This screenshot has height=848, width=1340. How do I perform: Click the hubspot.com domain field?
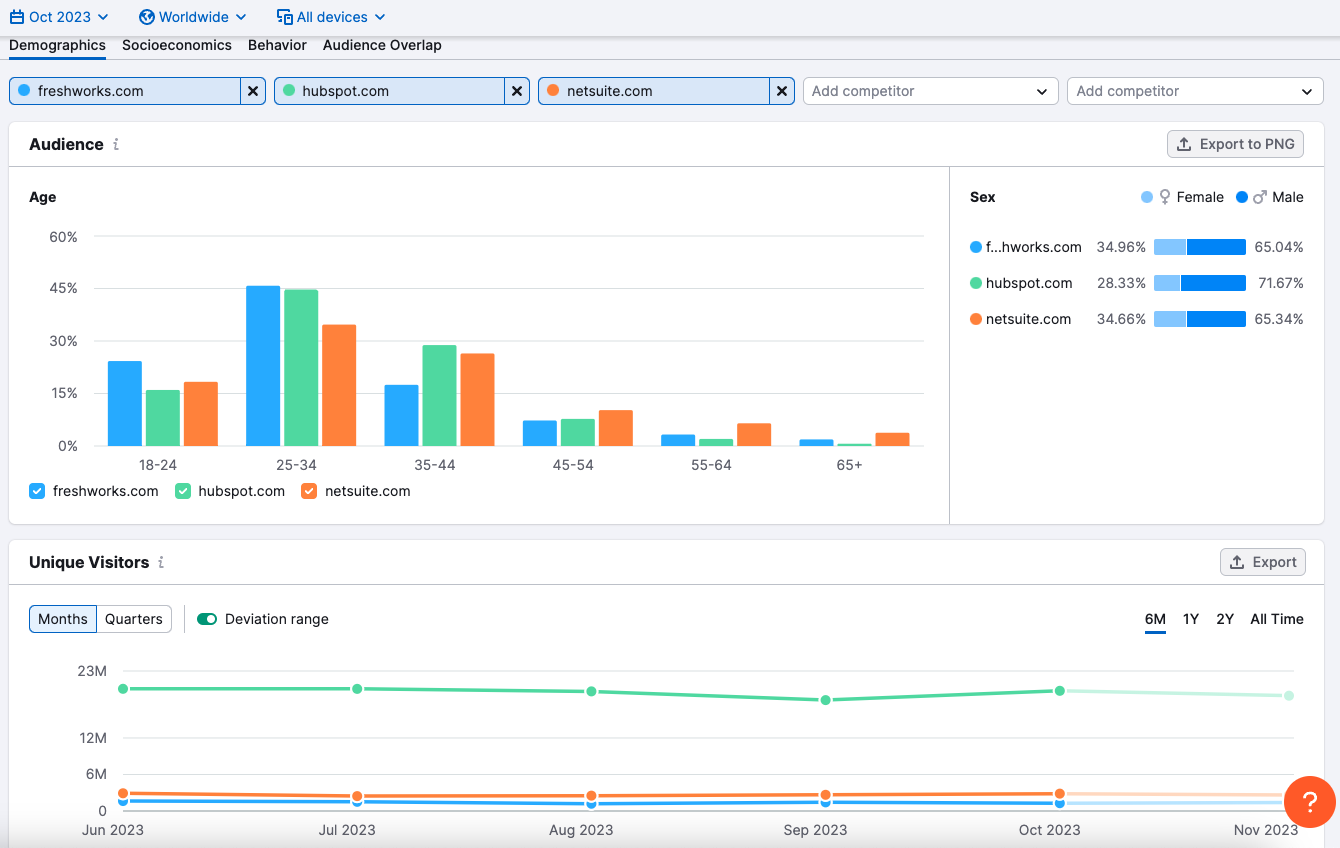(x=390, y=91)
